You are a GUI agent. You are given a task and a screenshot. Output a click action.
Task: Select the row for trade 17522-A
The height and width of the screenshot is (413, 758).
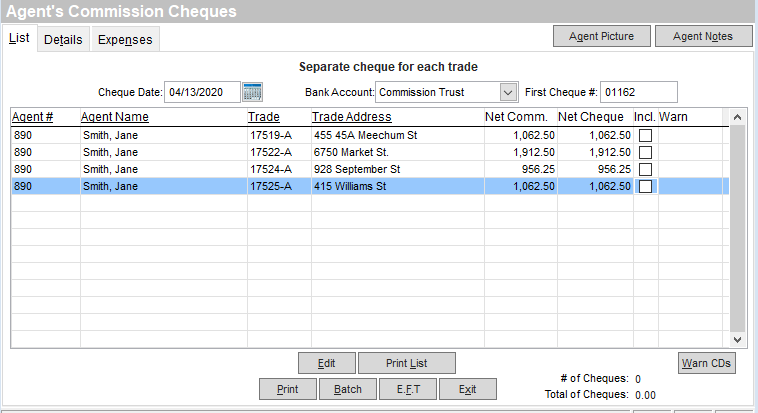coord(270,152)
